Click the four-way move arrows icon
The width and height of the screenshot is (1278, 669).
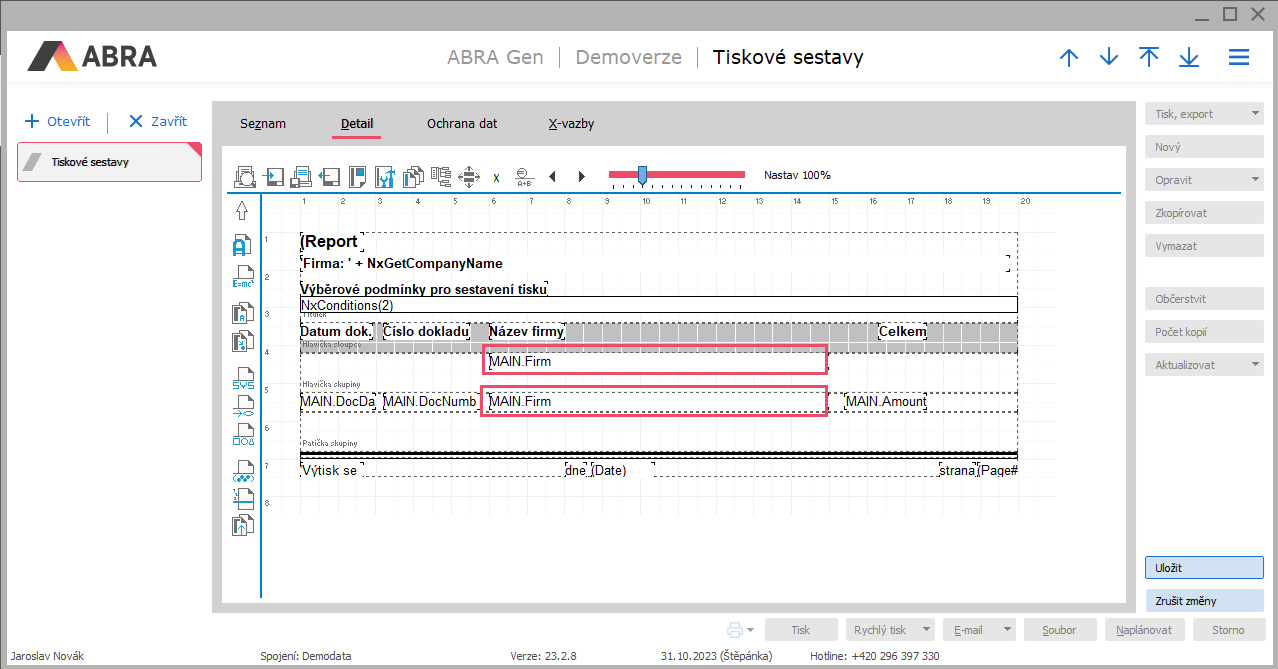coord(469,177)
